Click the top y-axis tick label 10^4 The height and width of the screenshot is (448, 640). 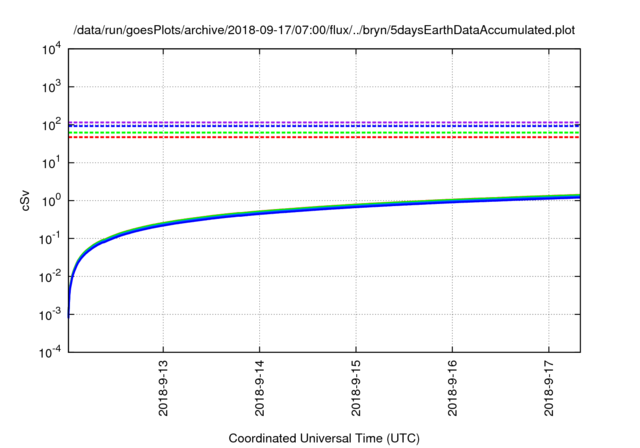pos(50,48)
